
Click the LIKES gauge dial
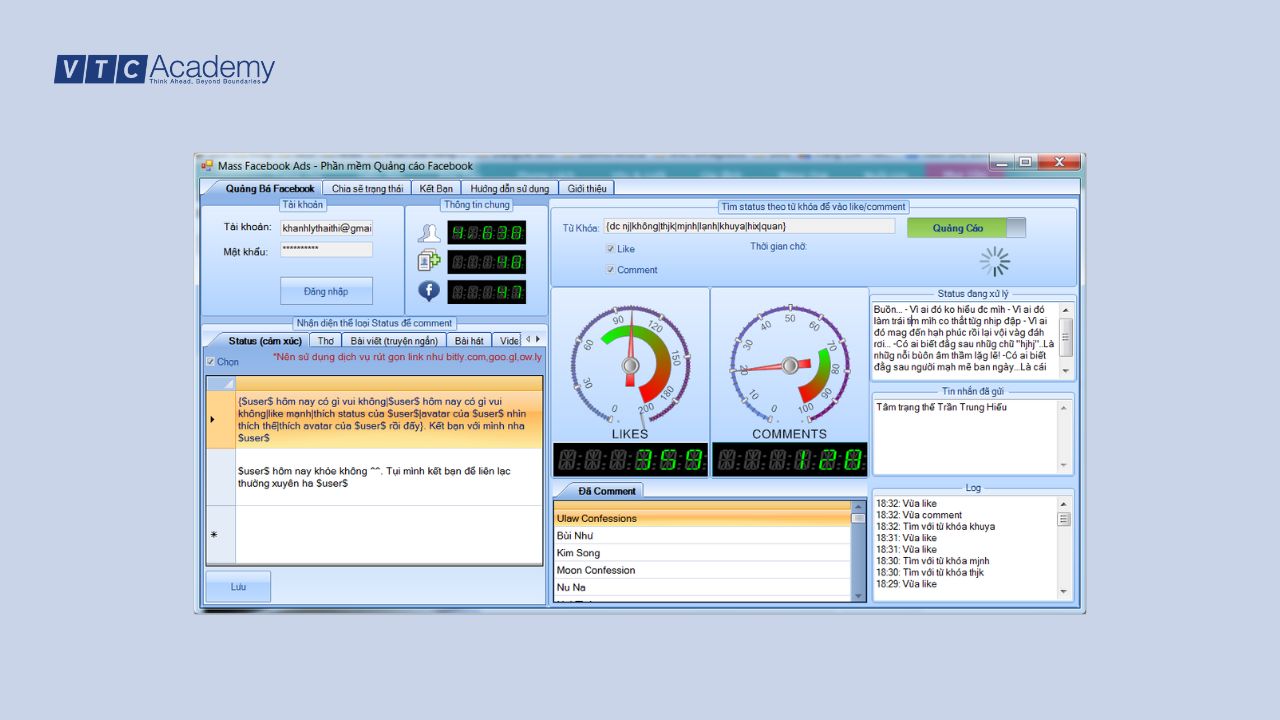pos(630,365)
